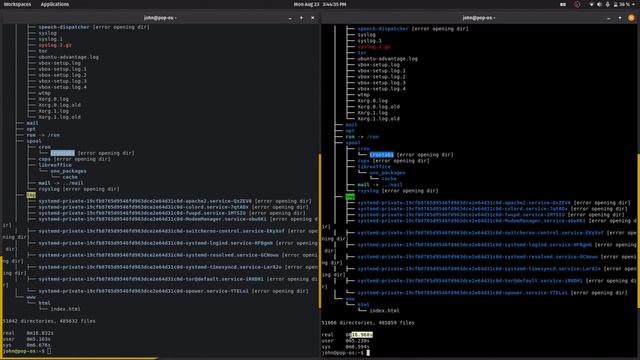Click '51042 directories' summary line in gray terminal
Viewport: 640px width, 360px height.
click(x=49, y=321)
